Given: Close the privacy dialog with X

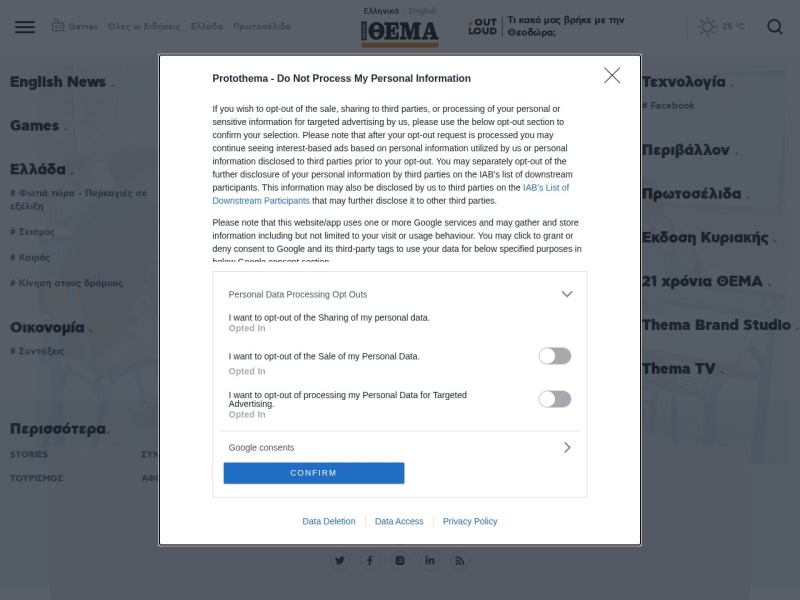Looking at the screenshot, I should click(612, 76).
